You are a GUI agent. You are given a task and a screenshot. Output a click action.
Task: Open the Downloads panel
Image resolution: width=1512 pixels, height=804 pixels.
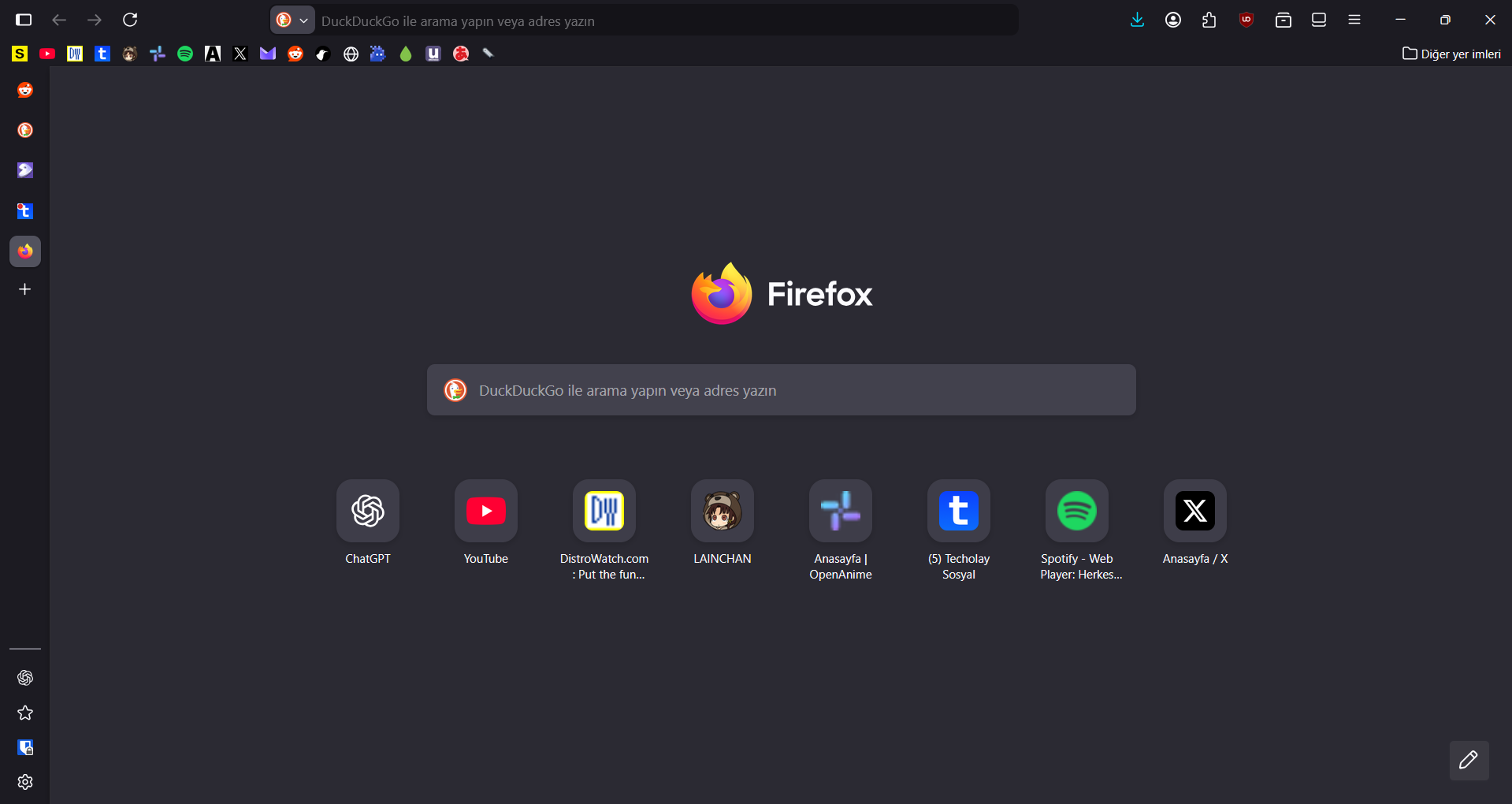tap(1137, 20)
